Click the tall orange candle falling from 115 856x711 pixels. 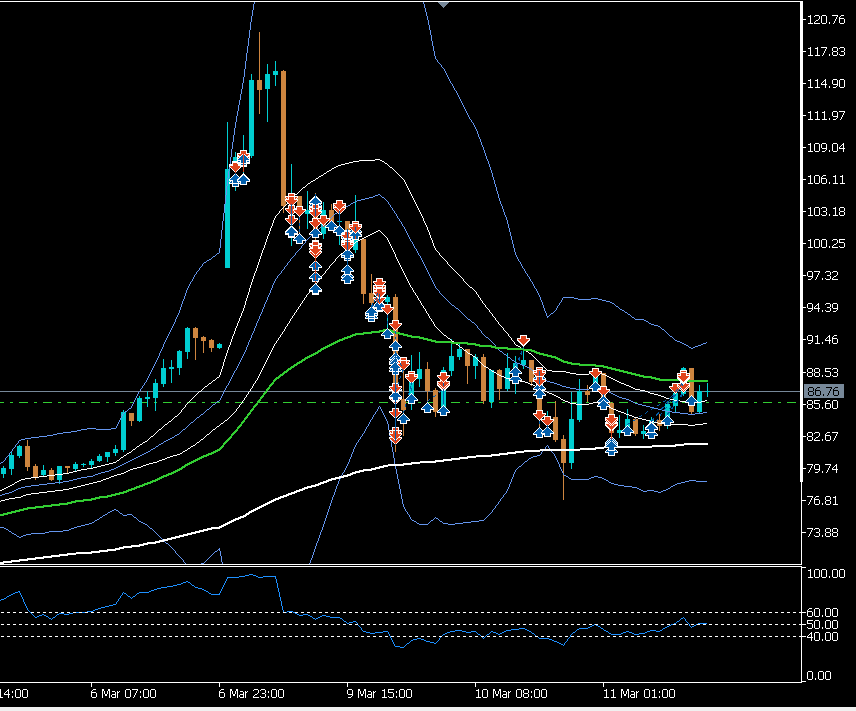tap(283, 138)
